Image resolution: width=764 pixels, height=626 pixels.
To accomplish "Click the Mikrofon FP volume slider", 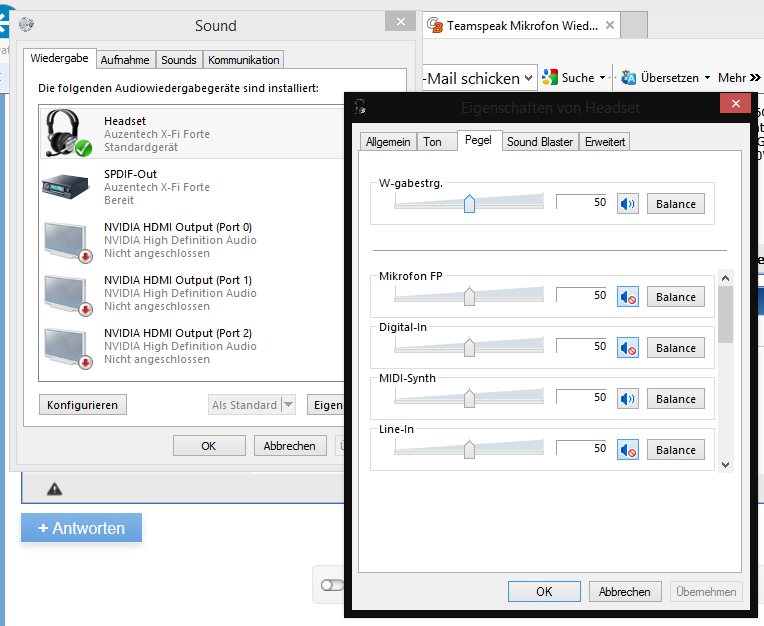I will tap(469, 296).
